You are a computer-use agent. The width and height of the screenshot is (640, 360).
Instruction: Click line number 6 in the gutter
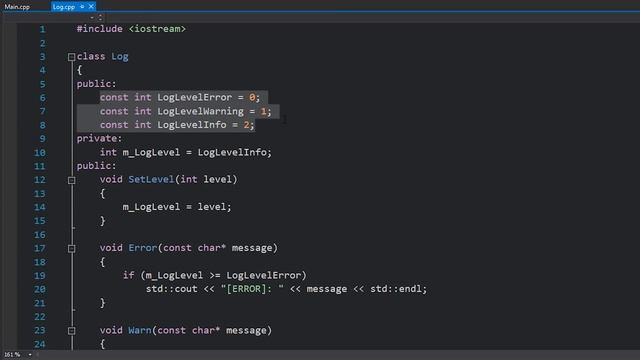click(x=42, y=98)
